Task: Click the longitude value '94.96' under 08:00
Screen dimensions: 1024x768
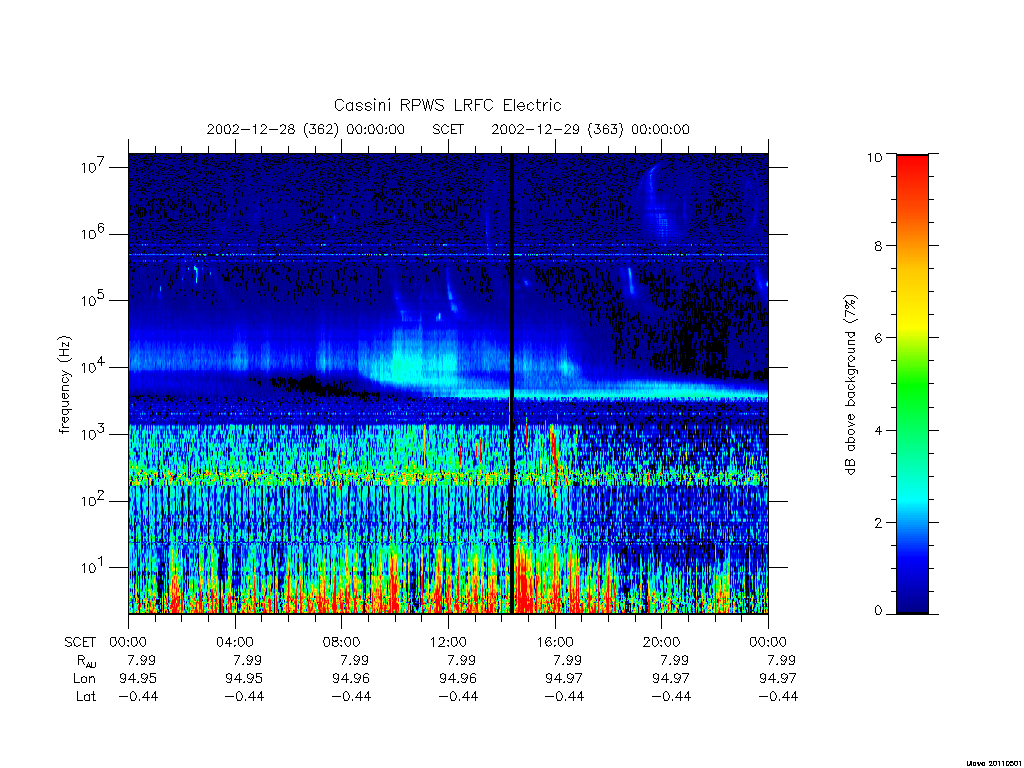Action: 350,679
